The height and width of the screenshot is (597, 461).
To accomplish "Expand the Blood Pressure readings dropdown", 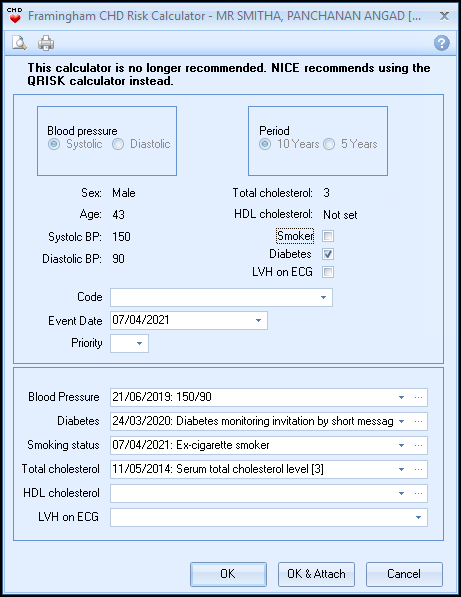I will pos(401,397).
